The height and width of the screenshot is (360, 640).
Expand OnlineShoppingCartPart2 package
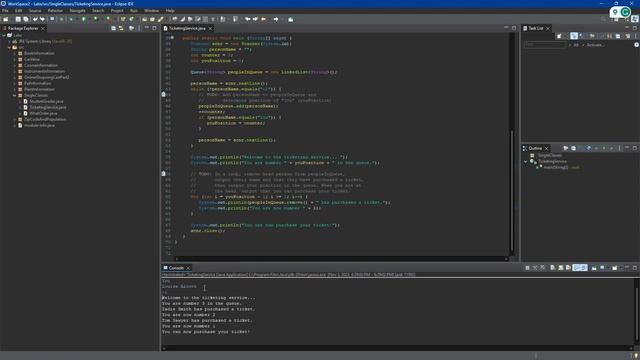coord(15,77)
